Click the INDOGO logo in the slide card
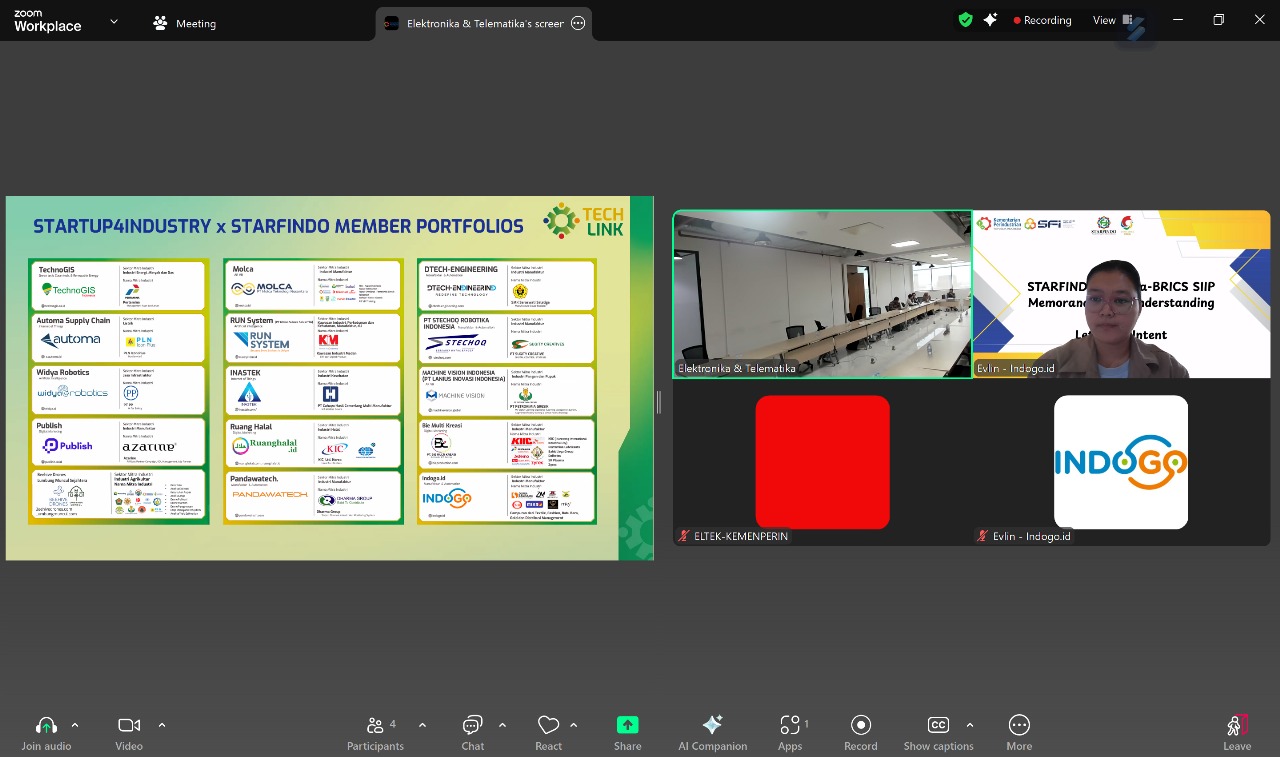Image resolution: width=1280 pixels, height=757 pixels. click(446, 497)
